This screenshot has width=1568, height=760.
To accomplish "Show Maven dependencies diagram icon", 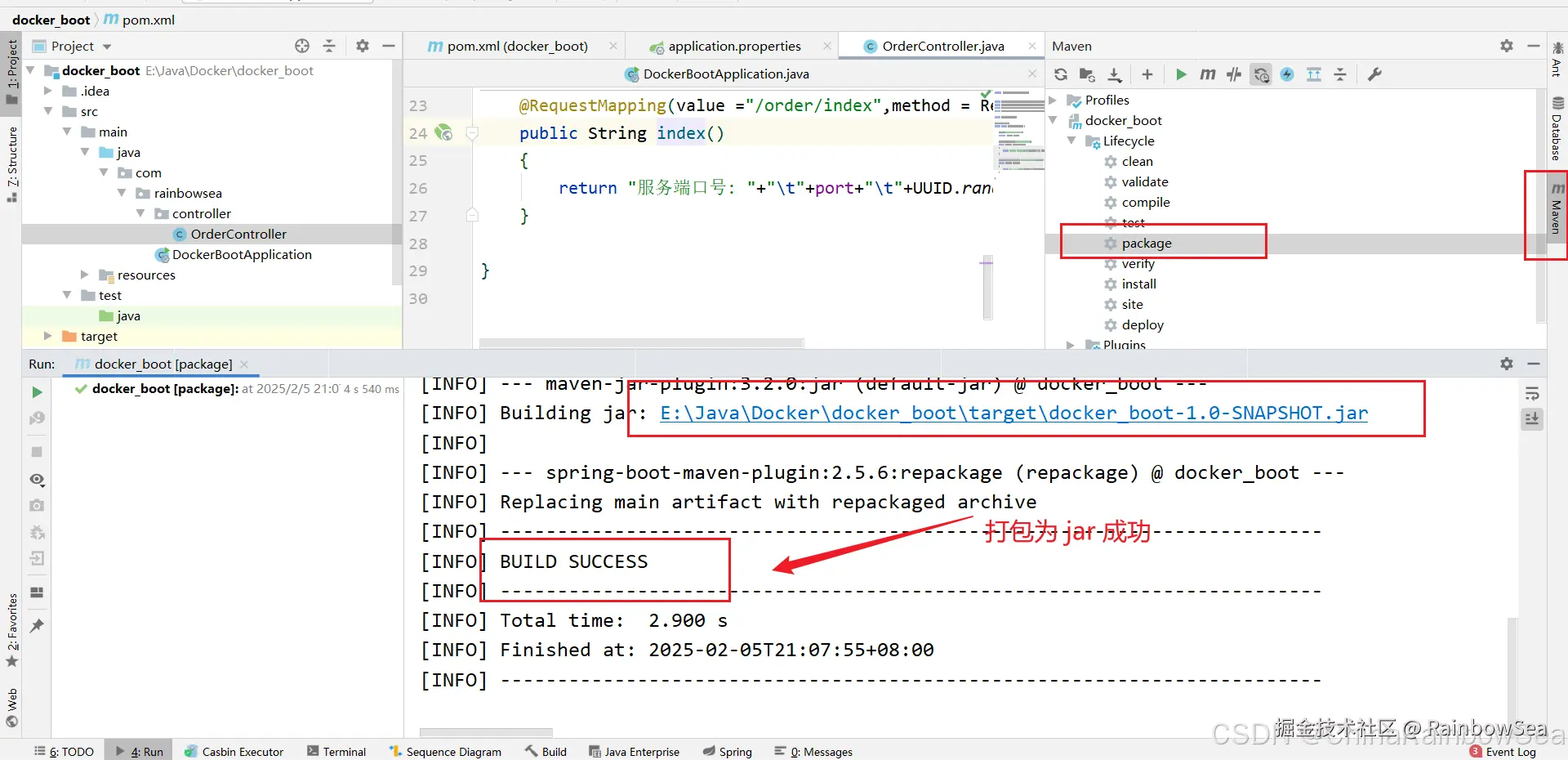I will [1314, 74].
